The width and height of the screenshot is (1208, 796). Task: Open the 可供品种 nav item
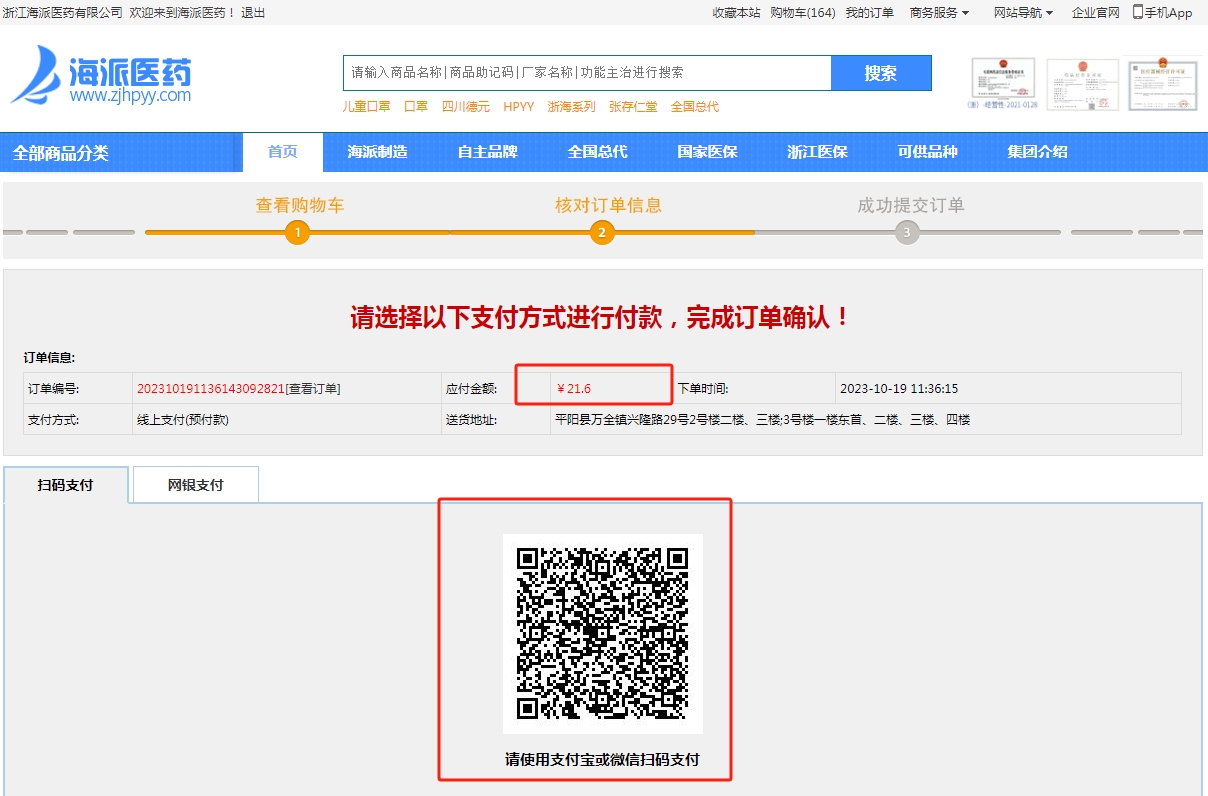[x=927, y=152]
